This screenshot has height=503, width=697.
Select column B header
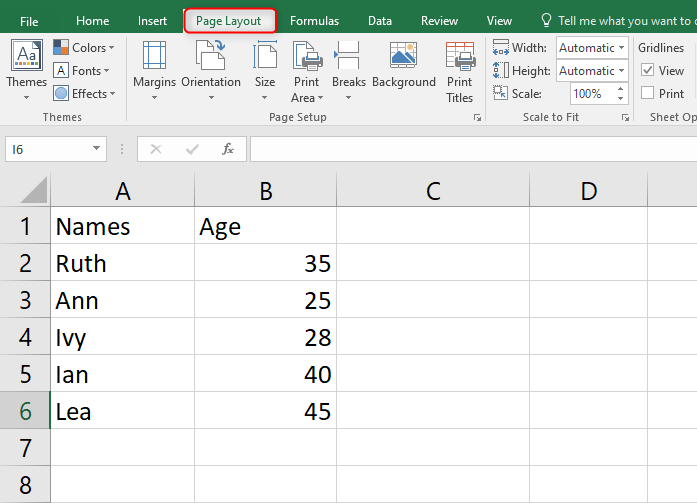(x=265, y=191)
